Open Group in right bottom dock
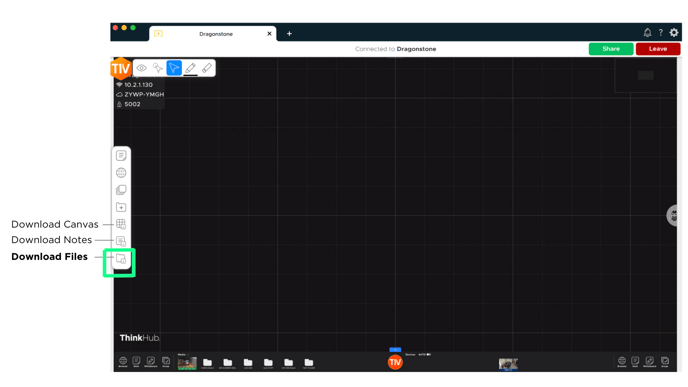The height and width of the screenshot is (387, 688). 665,362
